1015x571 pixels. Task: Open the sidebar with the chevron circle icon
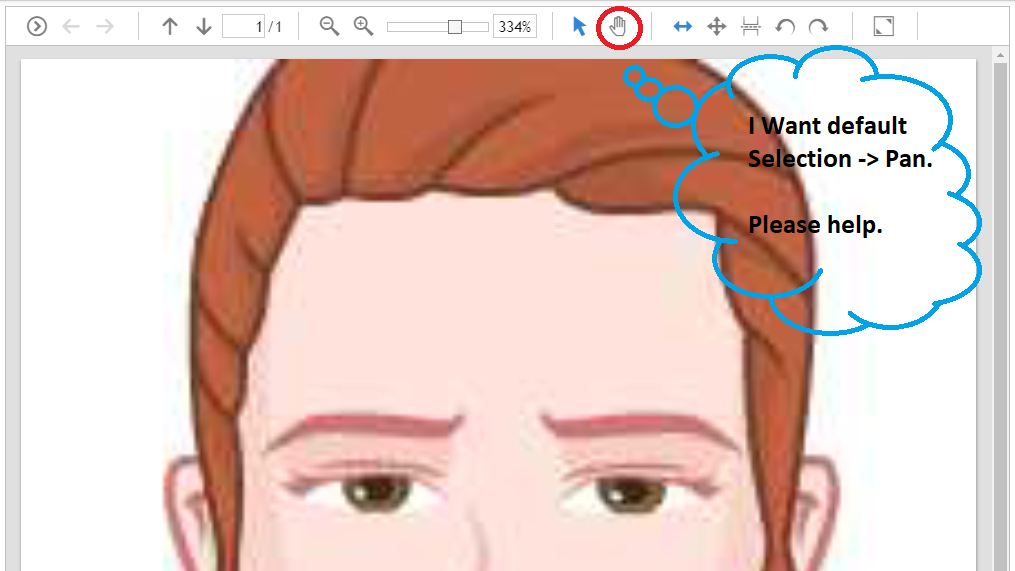tap(37, 27)
